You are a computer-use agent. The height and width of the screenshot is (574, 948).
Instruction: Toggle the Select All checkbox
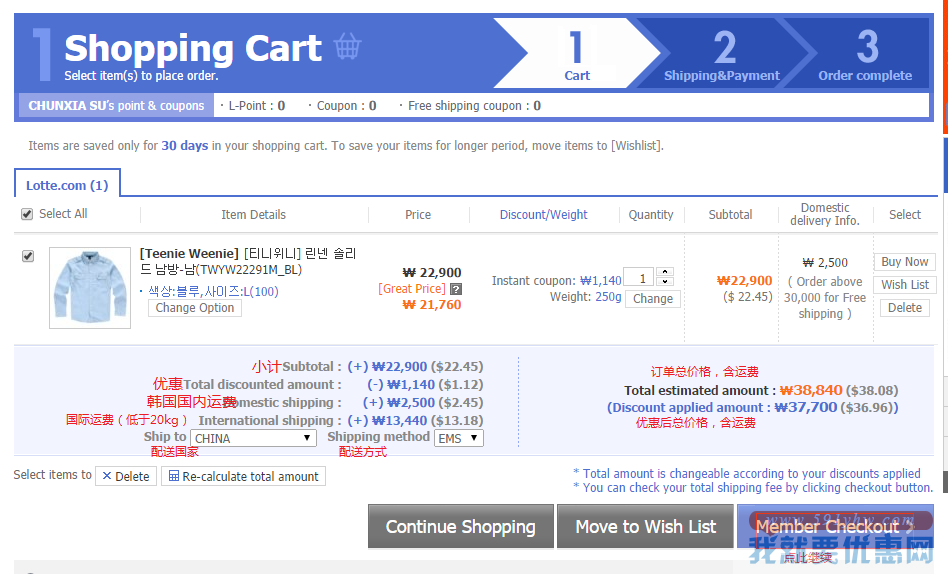pos(27,214)
